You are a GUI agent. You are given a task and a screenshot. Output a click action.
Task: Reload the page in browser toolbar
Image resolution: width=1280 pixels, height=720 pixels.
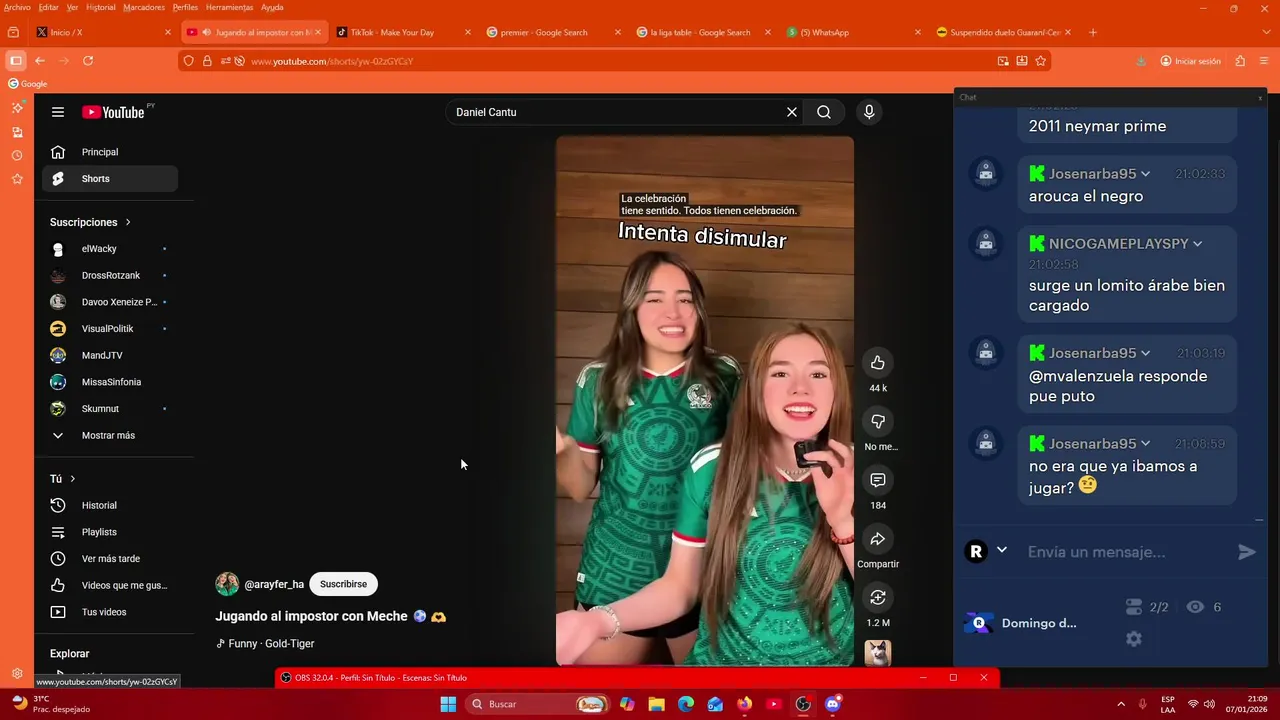point(88,61)
